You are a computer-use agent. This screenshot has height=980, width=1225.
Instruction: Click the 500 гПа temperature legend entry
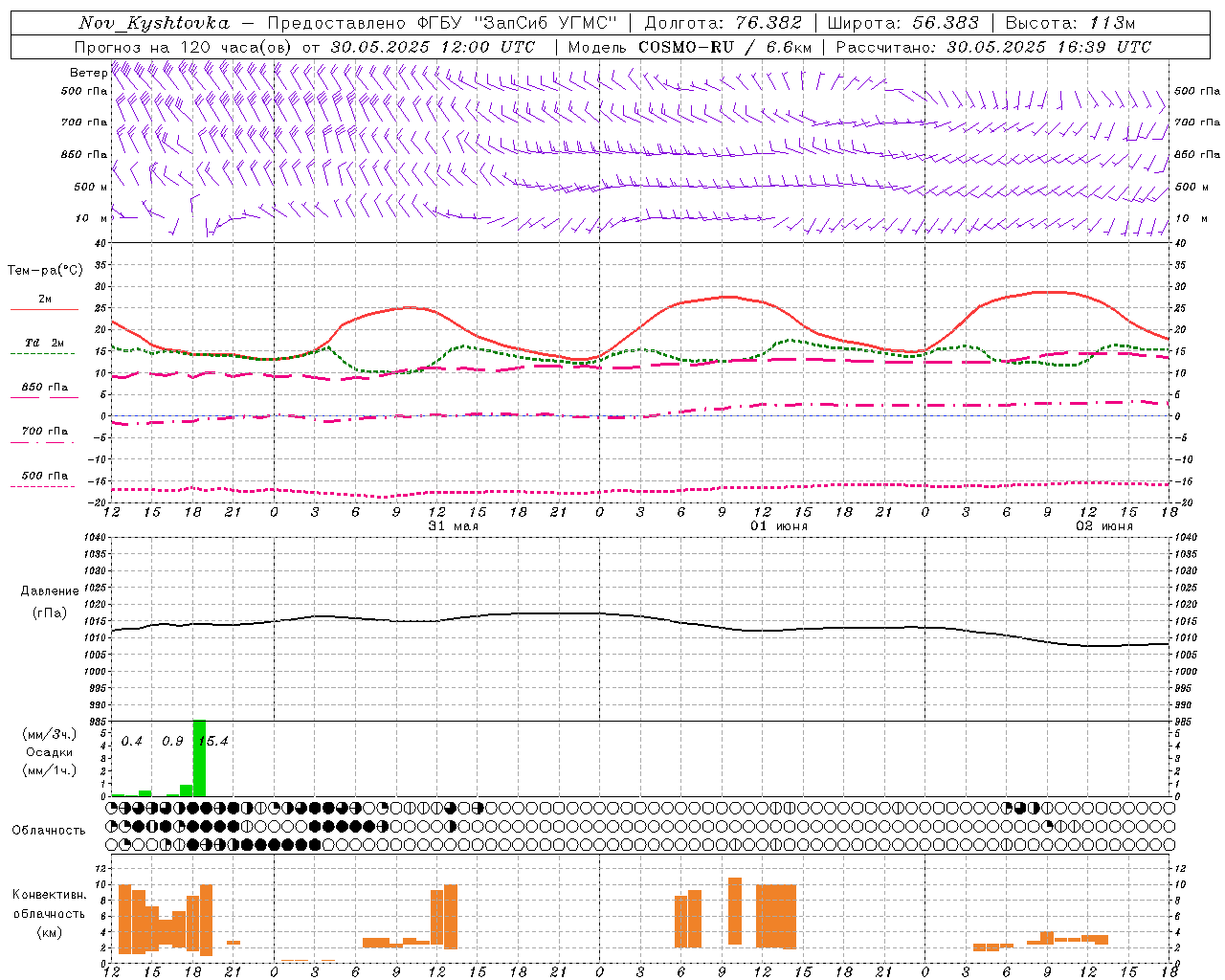(x=45, y=476)
